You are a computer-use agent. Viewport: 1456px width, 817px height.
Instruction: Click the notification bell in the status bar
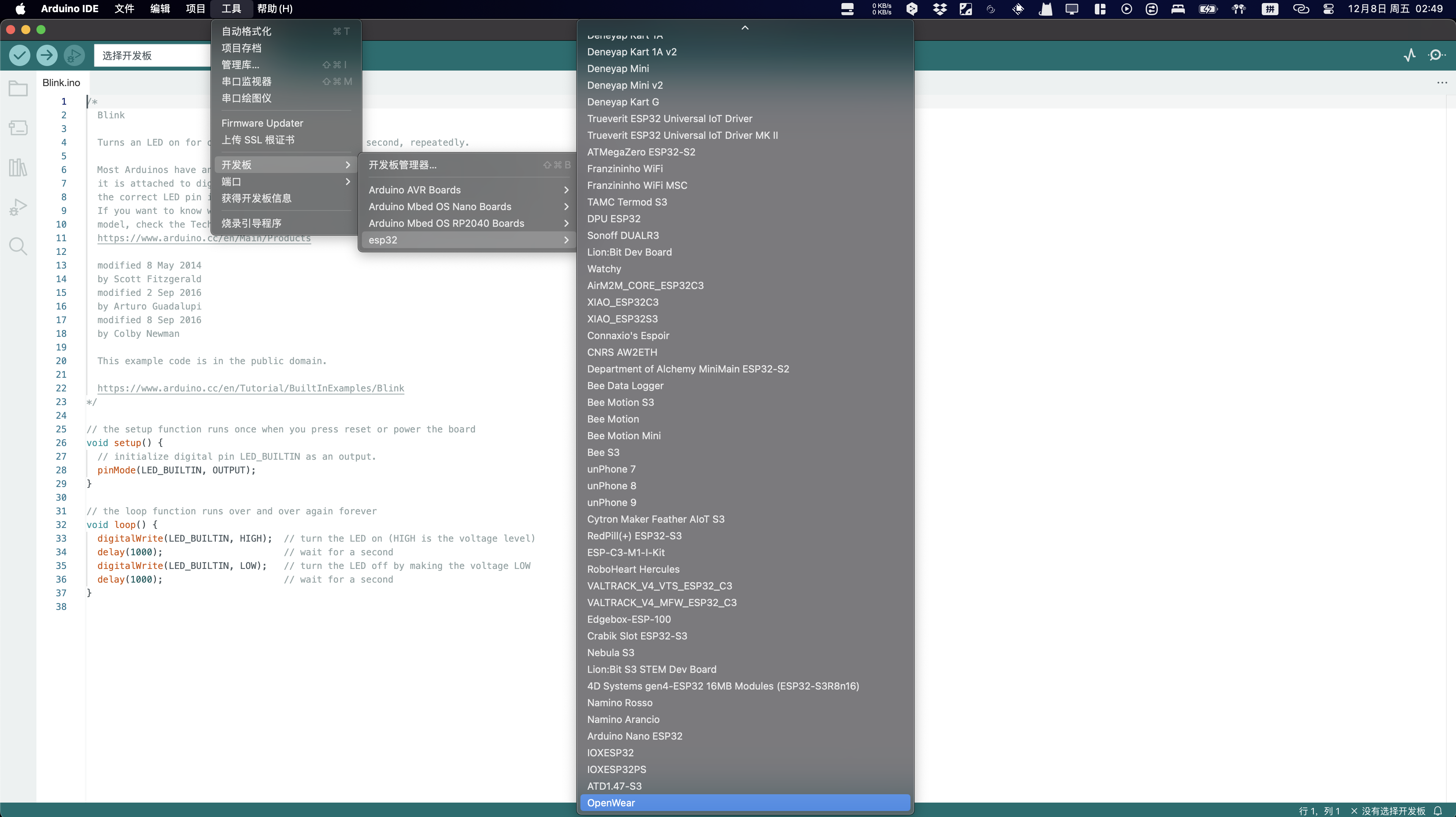point(1439,811)
